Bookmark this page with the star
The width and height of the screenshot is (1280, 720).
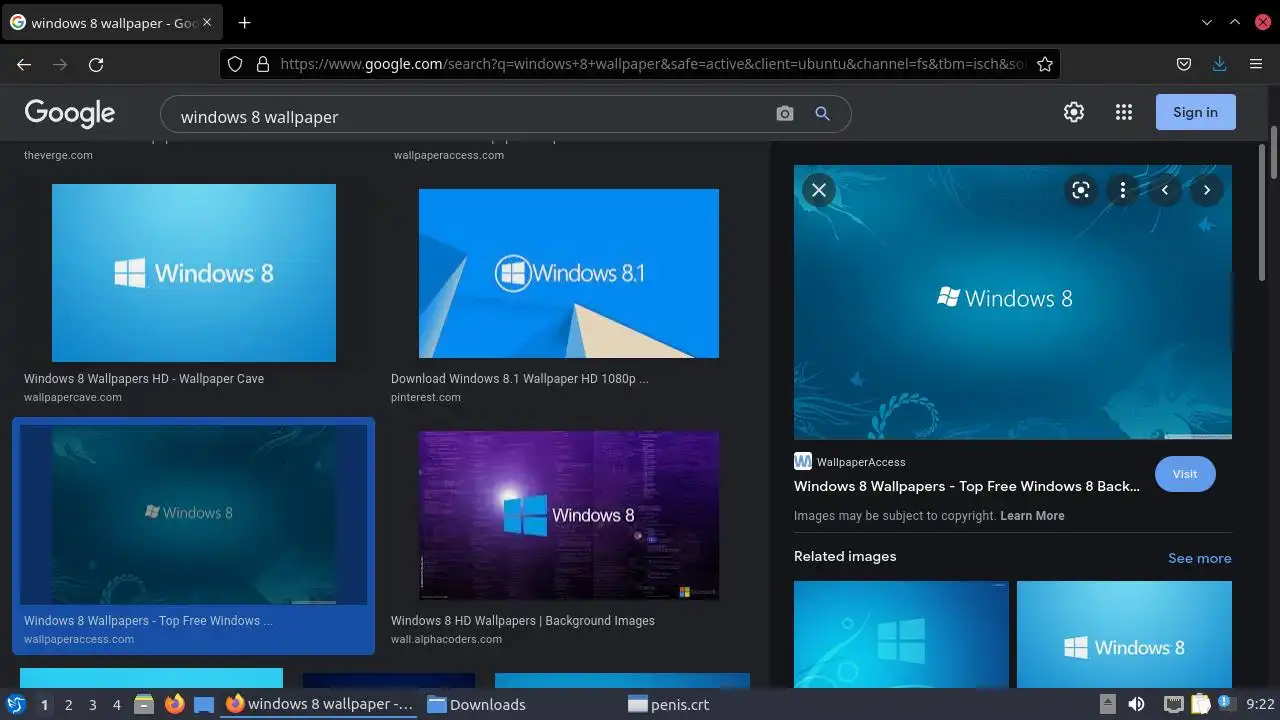point(1045,64)
